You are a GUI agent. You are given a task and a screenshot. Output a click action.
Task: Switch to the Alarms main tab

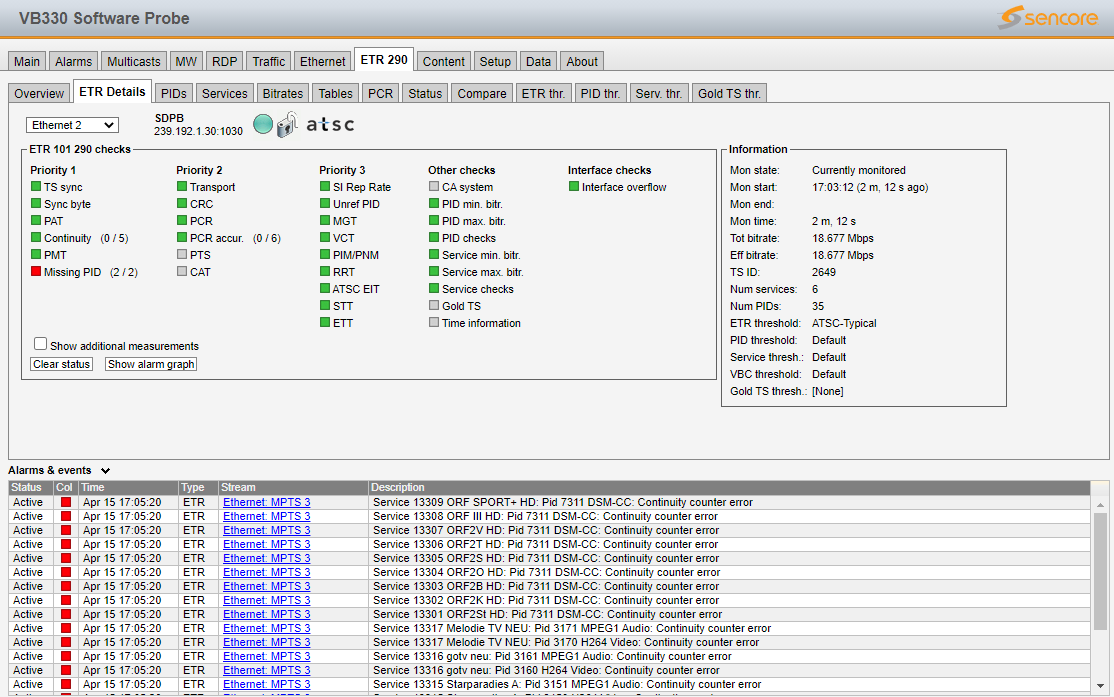coord(73,61)
